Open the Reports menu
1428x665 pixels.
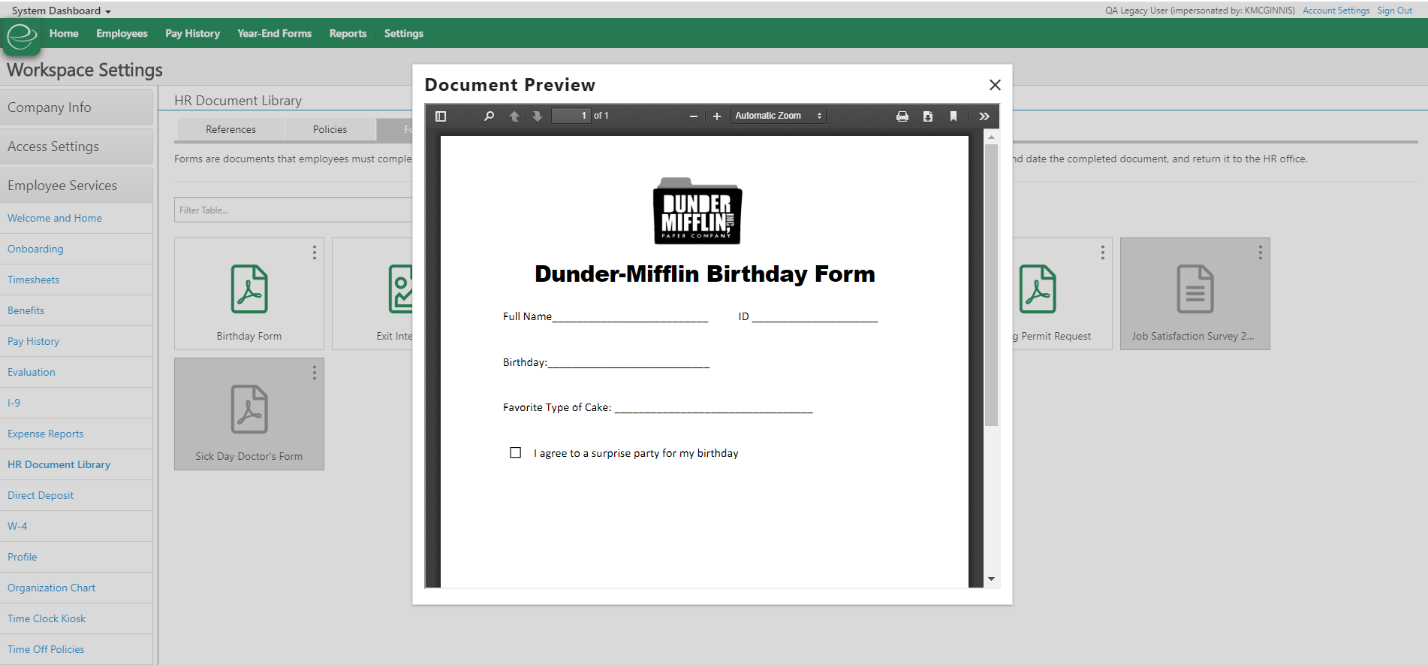[348, 33]
